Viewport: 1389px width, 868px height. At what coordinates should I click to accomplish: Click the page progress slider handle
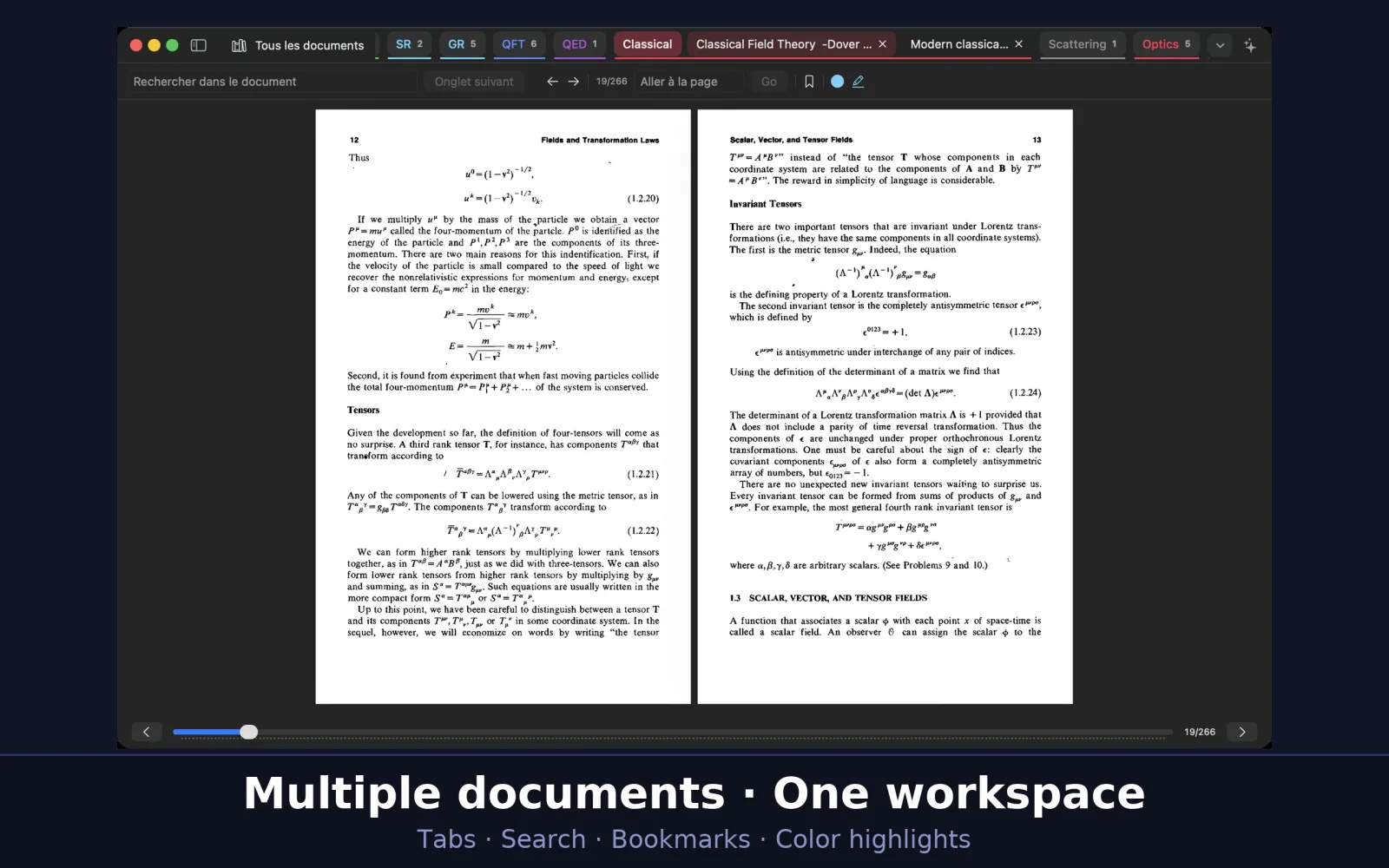pyautogui.click(x=249, y=732)
